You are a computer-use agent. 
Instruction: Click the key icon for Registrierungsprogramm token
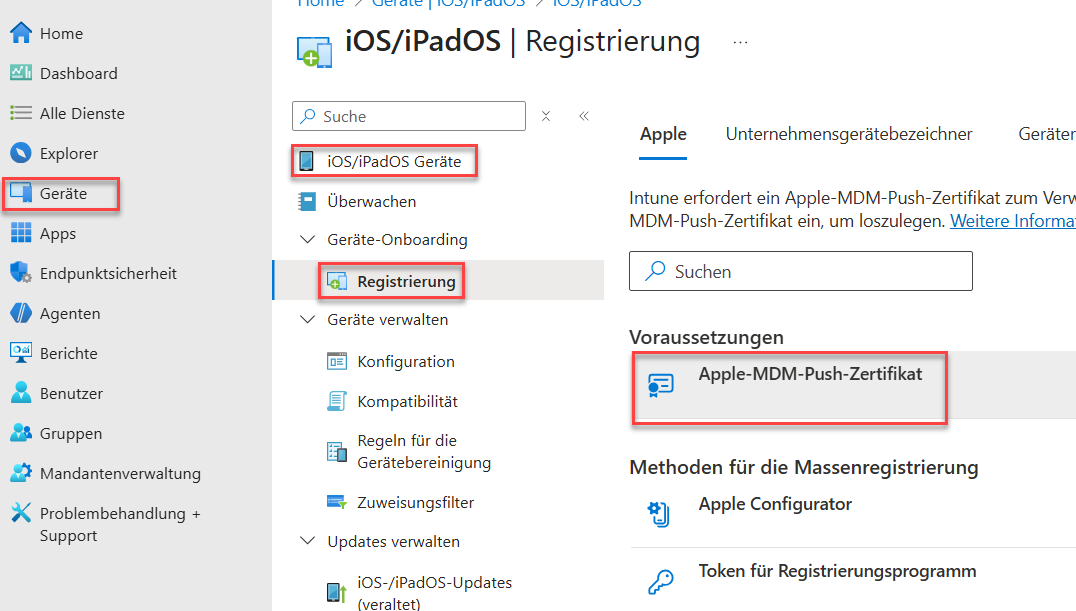click(x=659, y=582)
